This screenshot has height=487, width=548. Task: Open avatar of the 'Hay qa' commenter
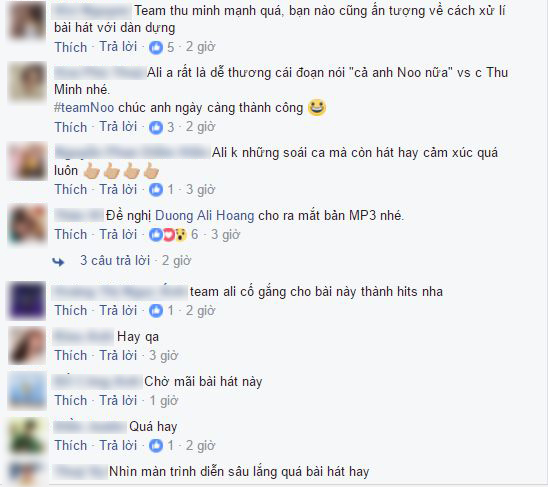point(27,345)
